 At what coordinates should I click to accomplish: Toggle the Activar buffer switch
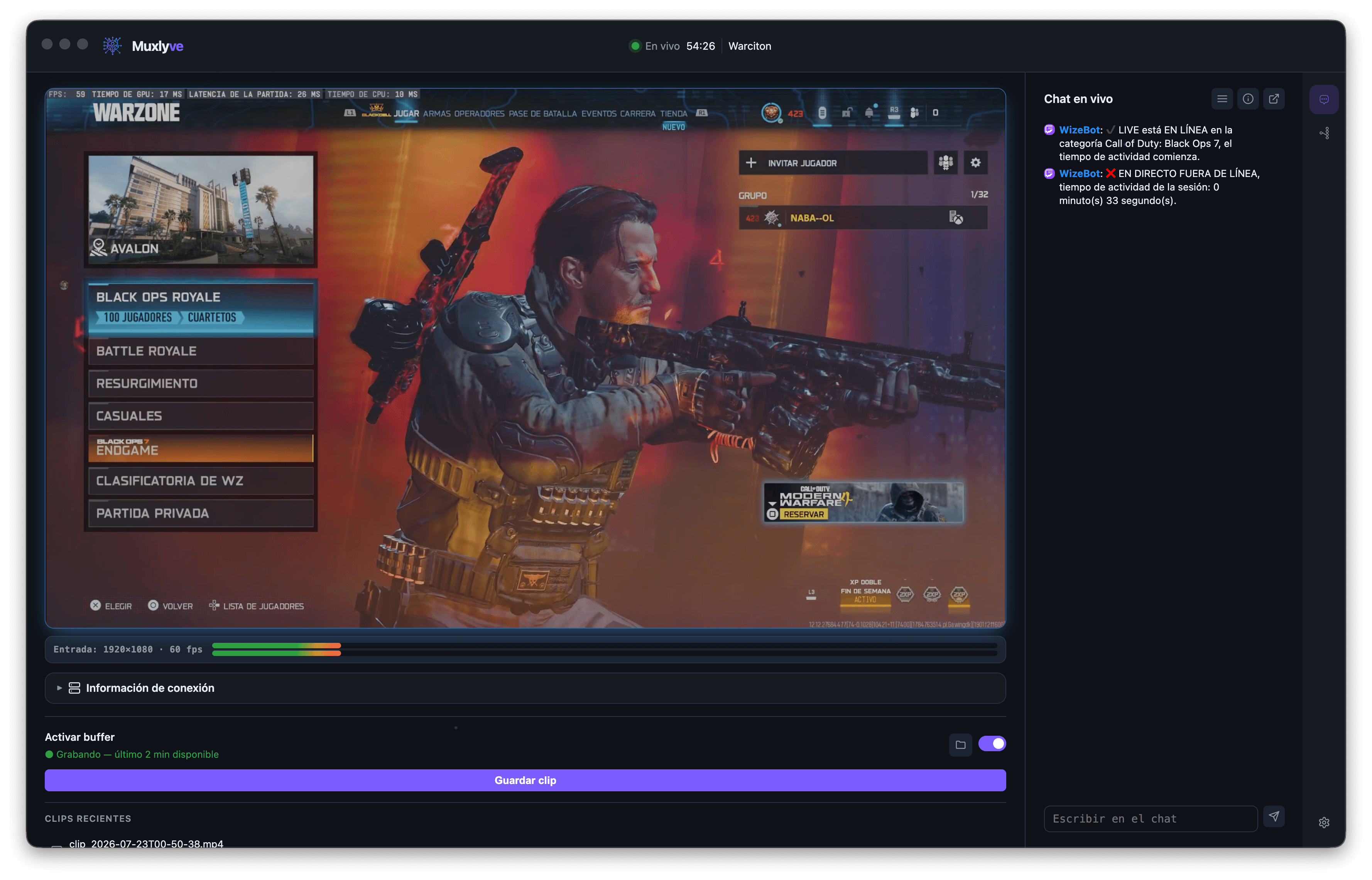[992, 743]
